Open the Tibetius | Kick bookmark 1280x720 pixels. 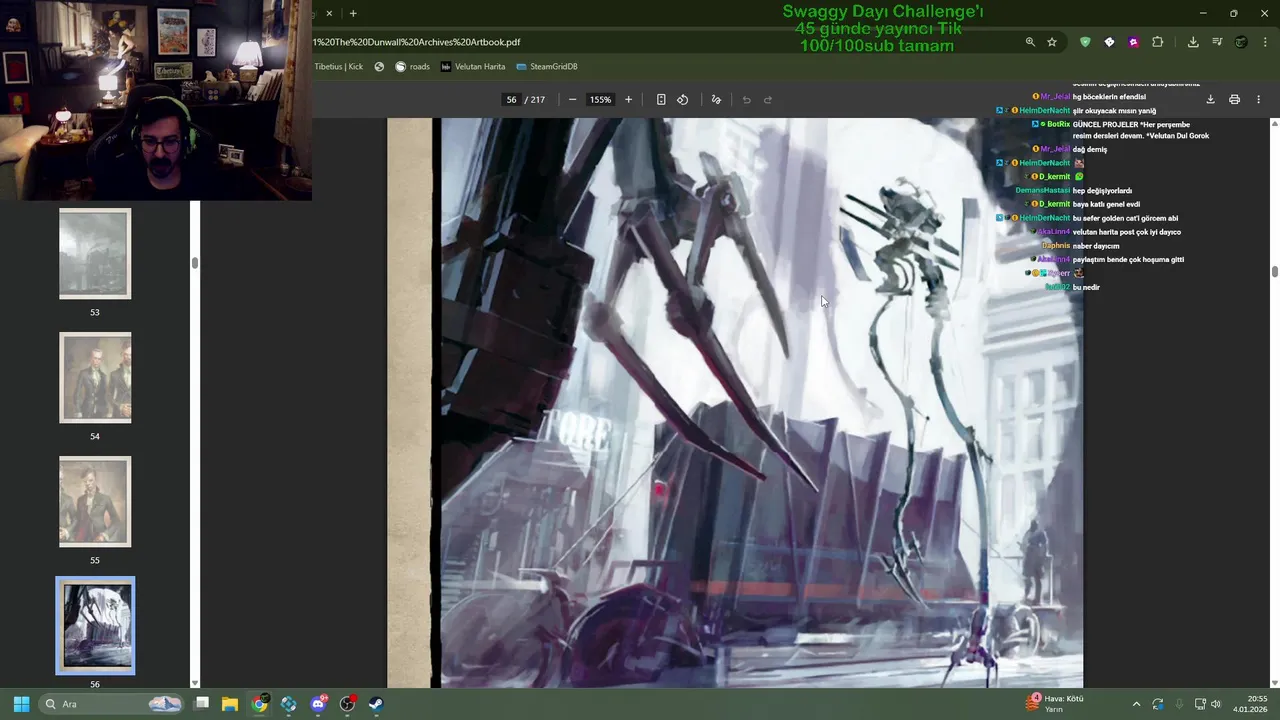[339, 66]
